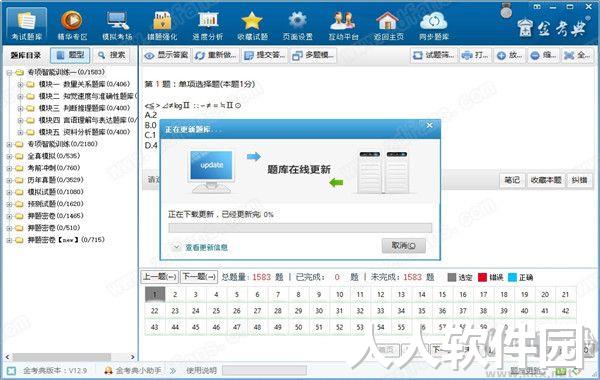Screen dimensions: 600x380
Task: Click the 下一题 next question button
Action: [199, 276]
